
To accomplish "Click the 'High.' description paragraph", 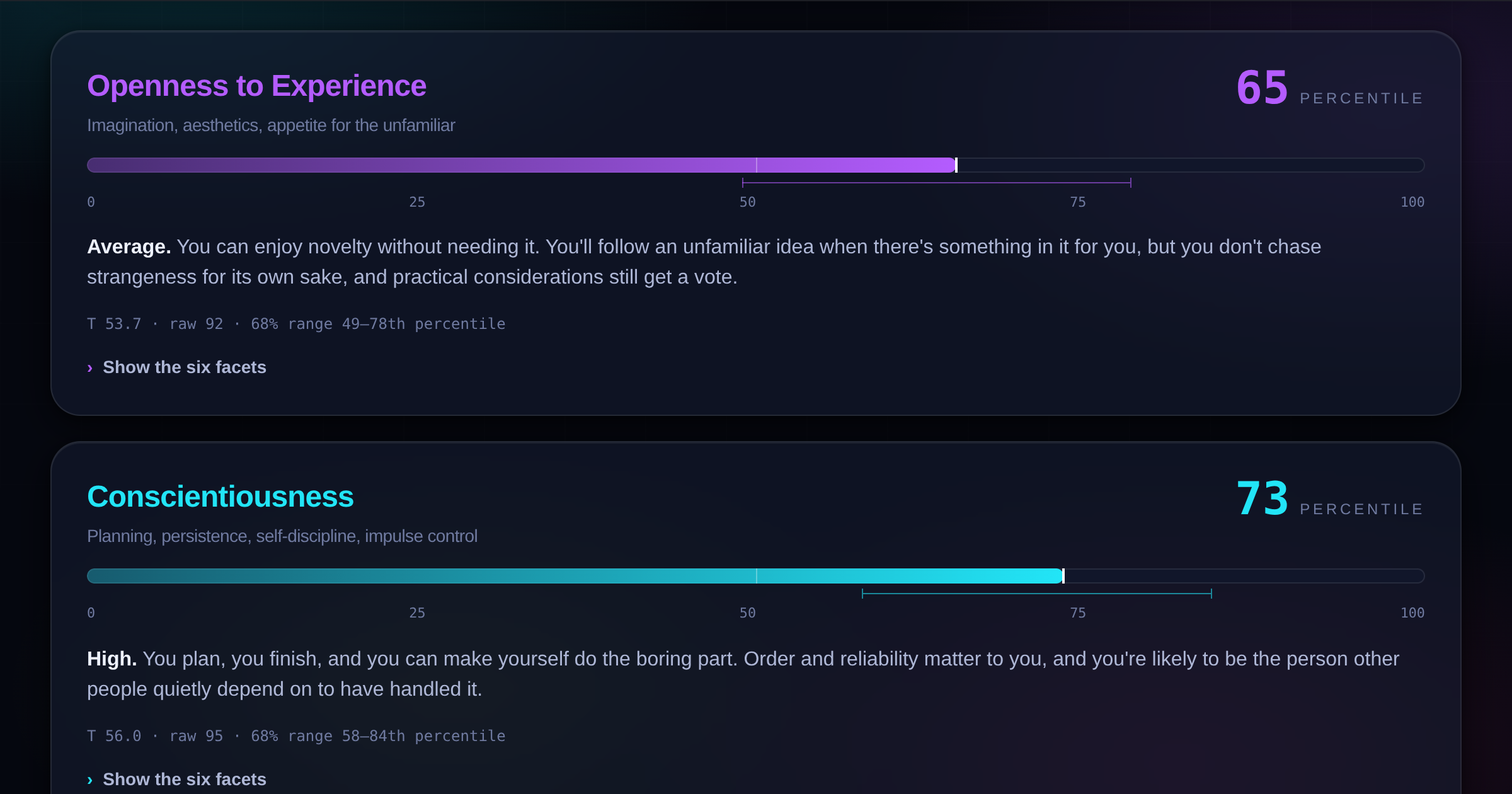I will pos(743,674).
